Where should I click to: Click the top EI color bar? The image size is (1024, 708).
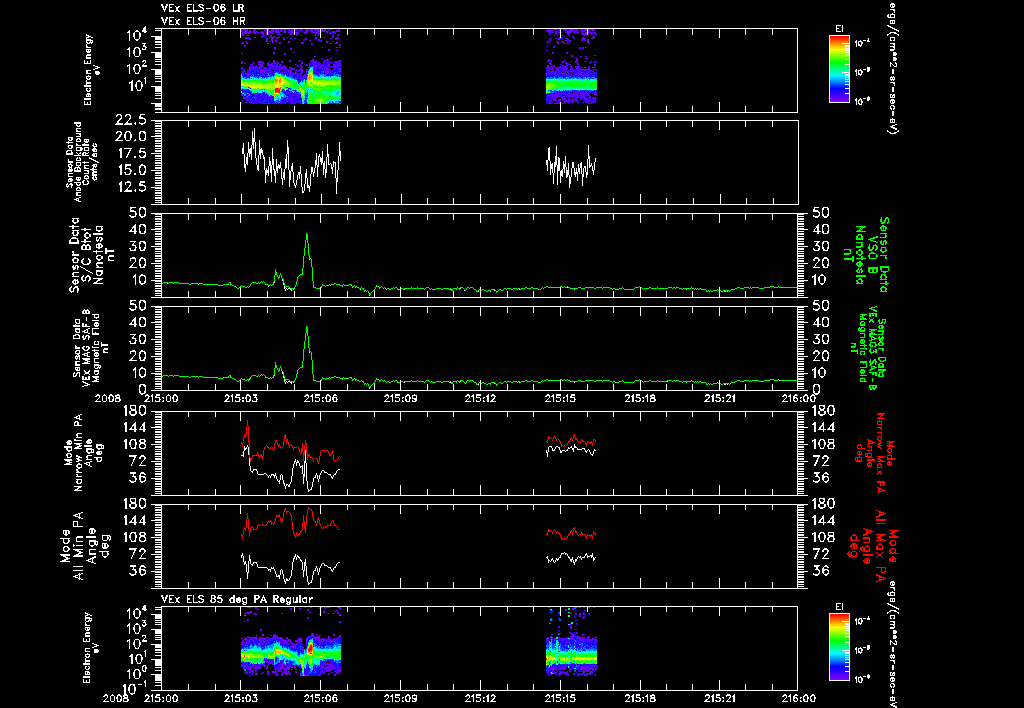(x=839, y=69)
